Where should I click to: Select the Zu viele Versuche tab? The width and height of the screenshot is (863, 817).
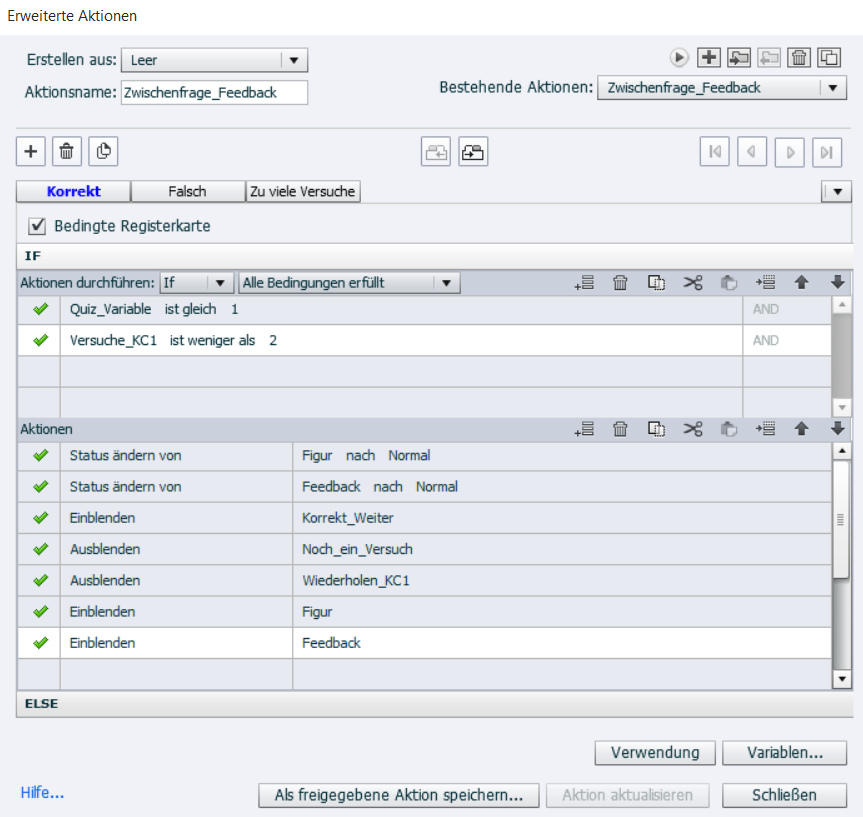302,191
